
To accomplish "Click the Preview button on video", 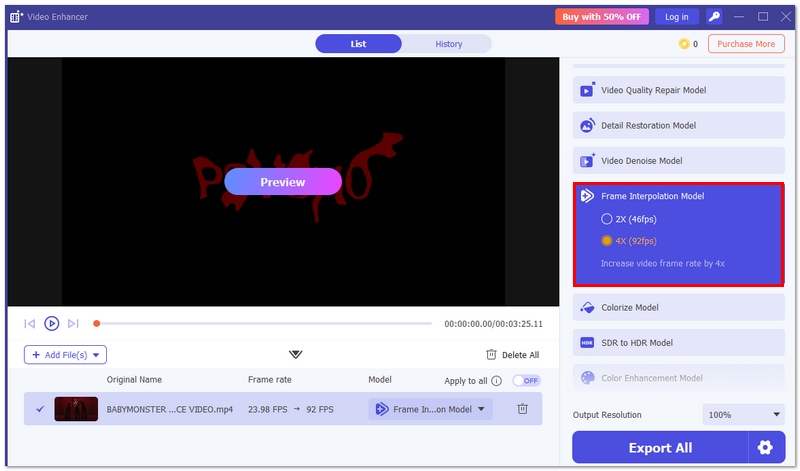I will pyautogui.click(x=283, y=182).
